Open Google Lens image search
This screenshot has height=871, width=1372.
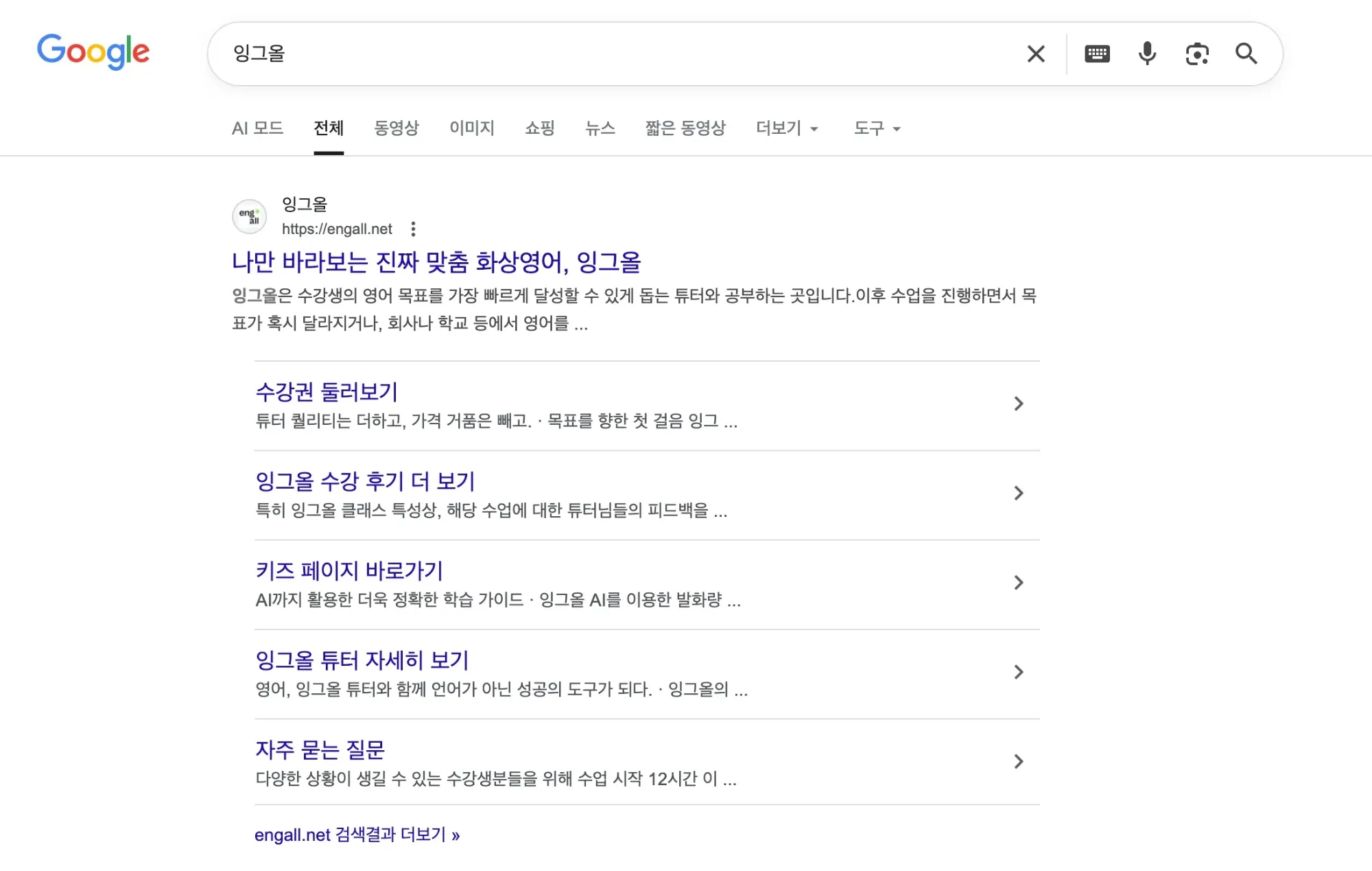click(1198, 54)
